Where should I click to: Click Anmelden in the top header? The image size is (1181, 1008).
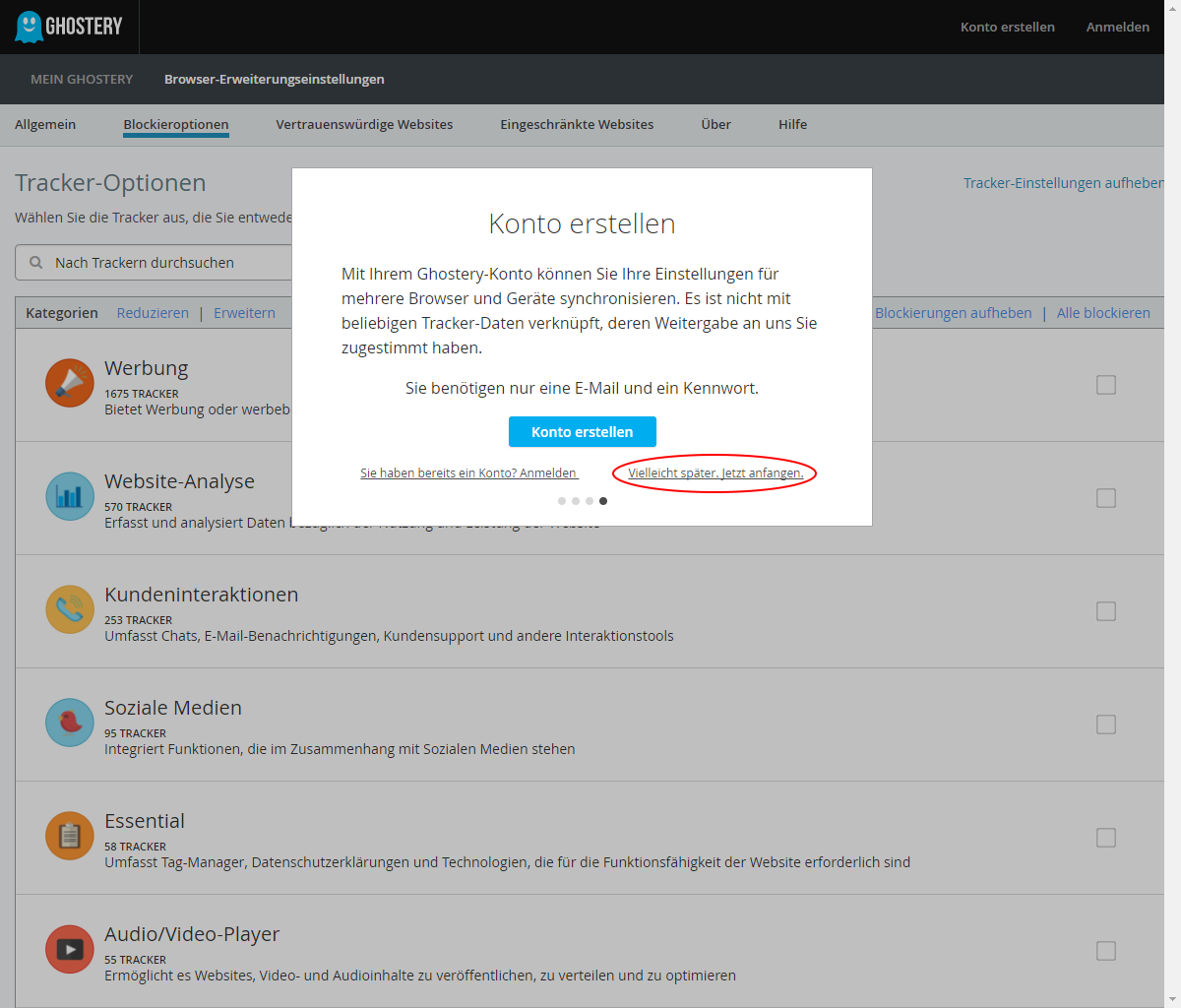[1118, 27]
